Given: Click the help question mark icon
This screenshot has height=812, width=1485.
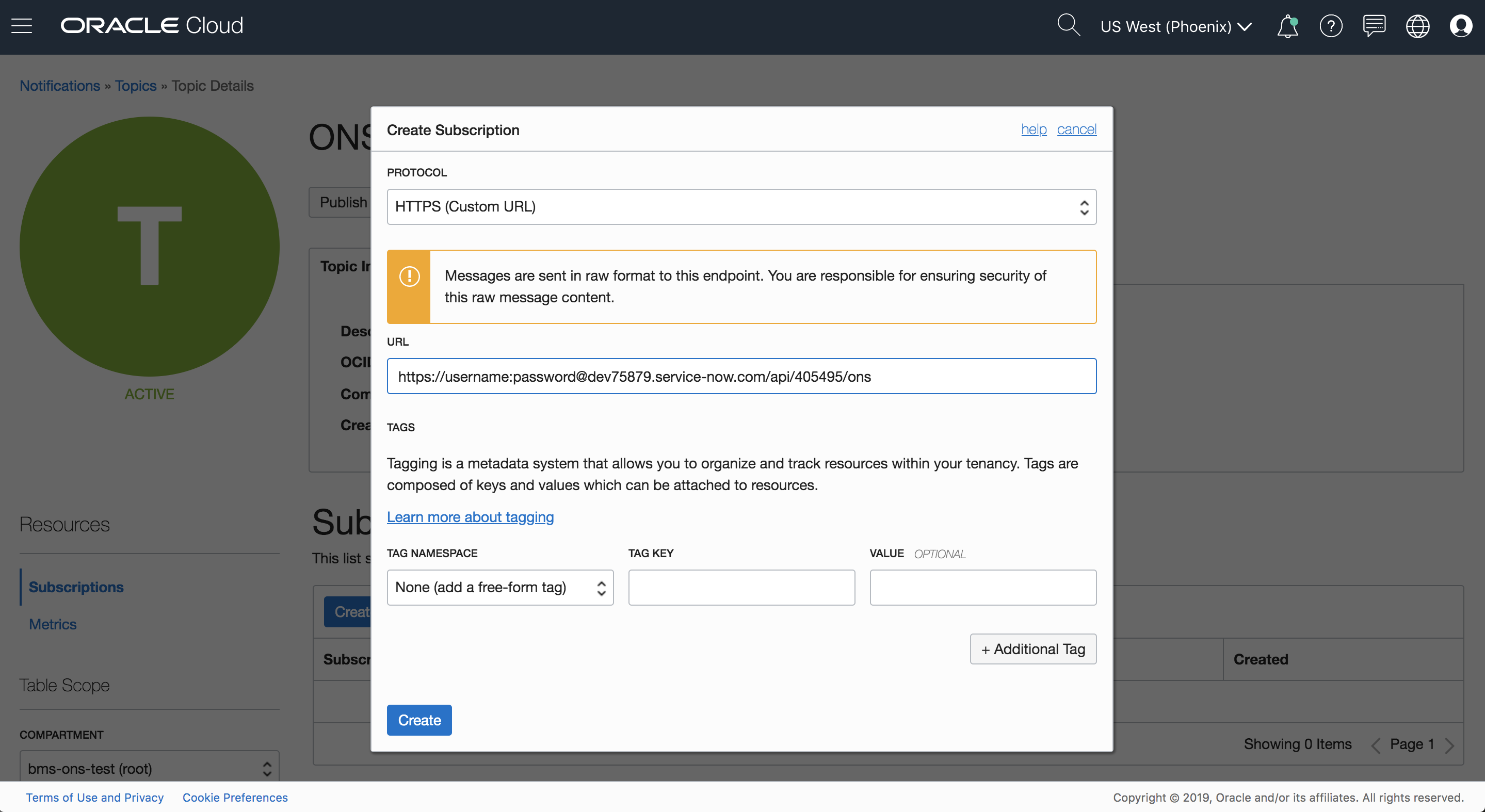Looking at the screenshot, I should coord(1331,26).
